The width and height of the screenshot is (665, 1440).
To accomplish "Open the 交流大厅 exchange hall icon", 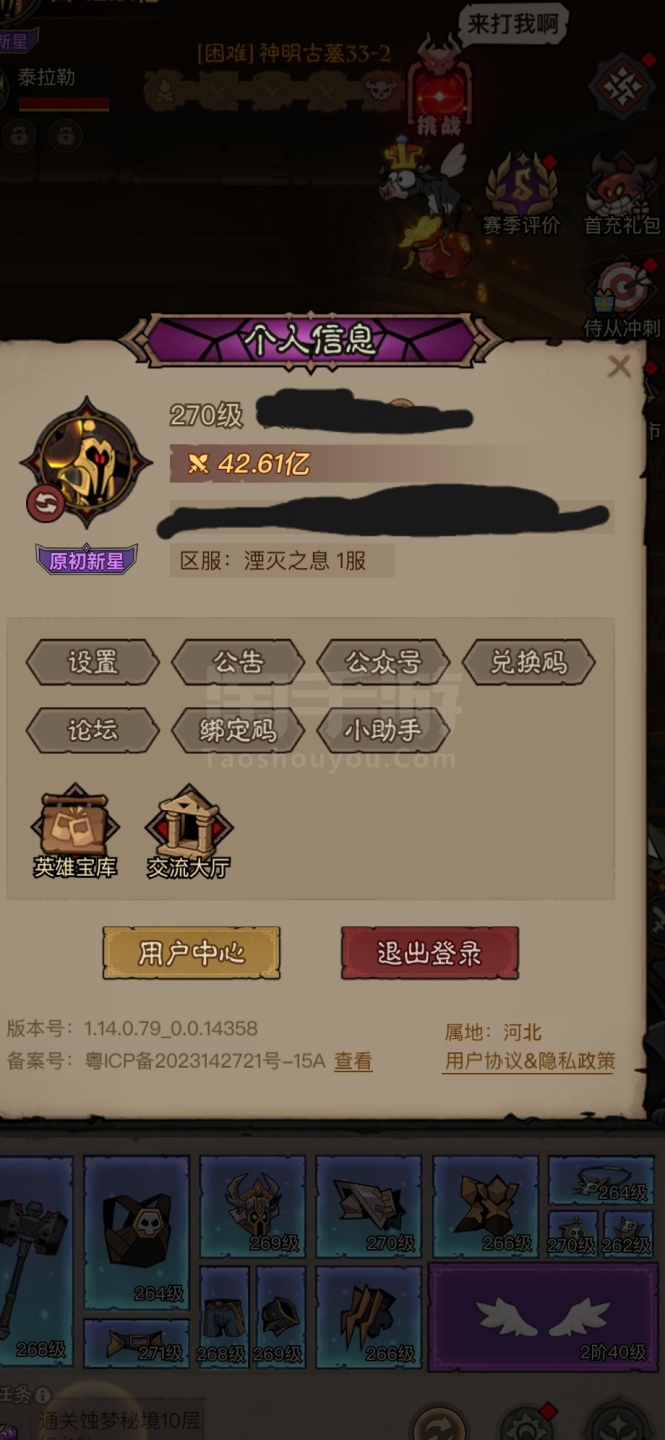I will point(188,832).
